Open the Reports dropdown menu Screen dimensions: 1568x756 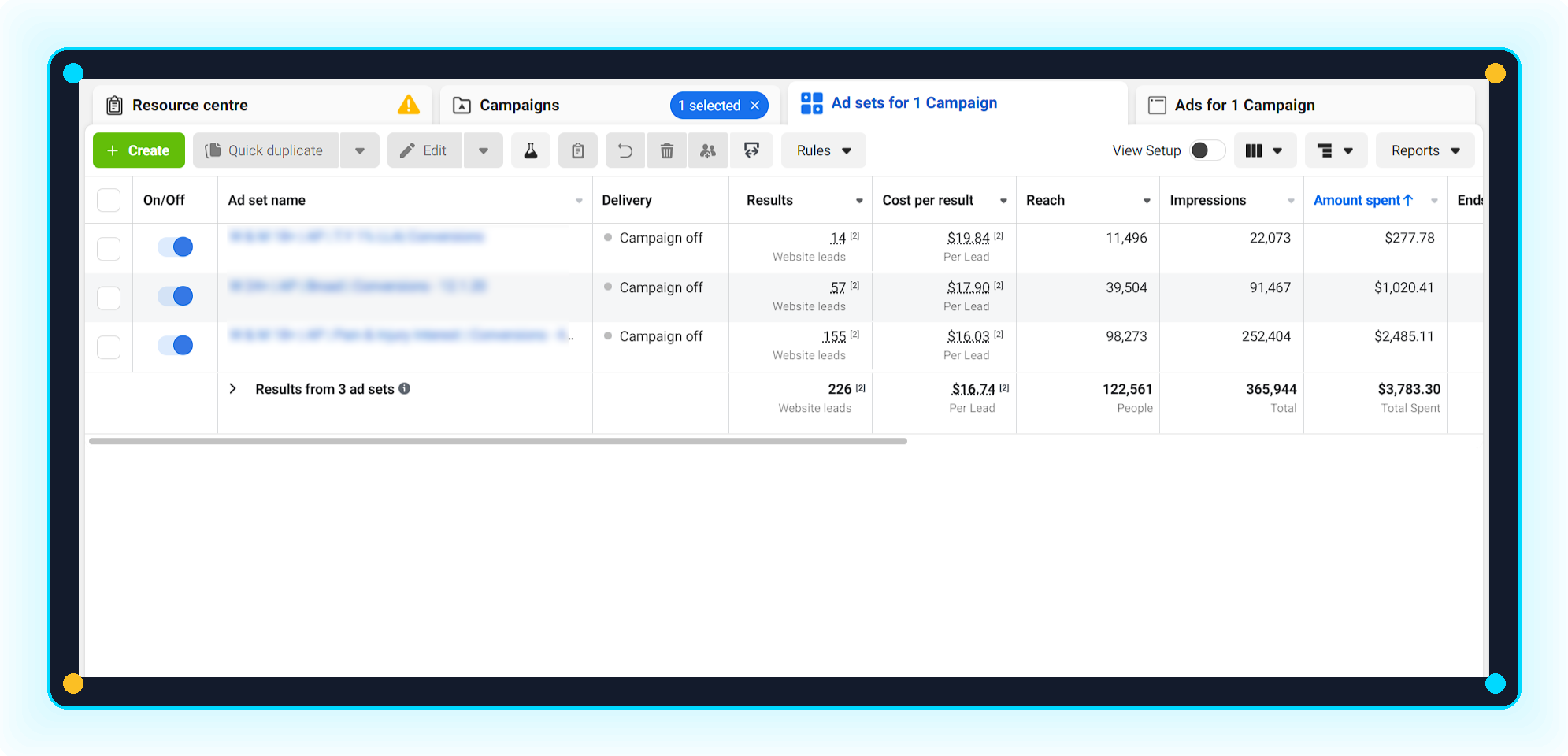[1425, 150]
